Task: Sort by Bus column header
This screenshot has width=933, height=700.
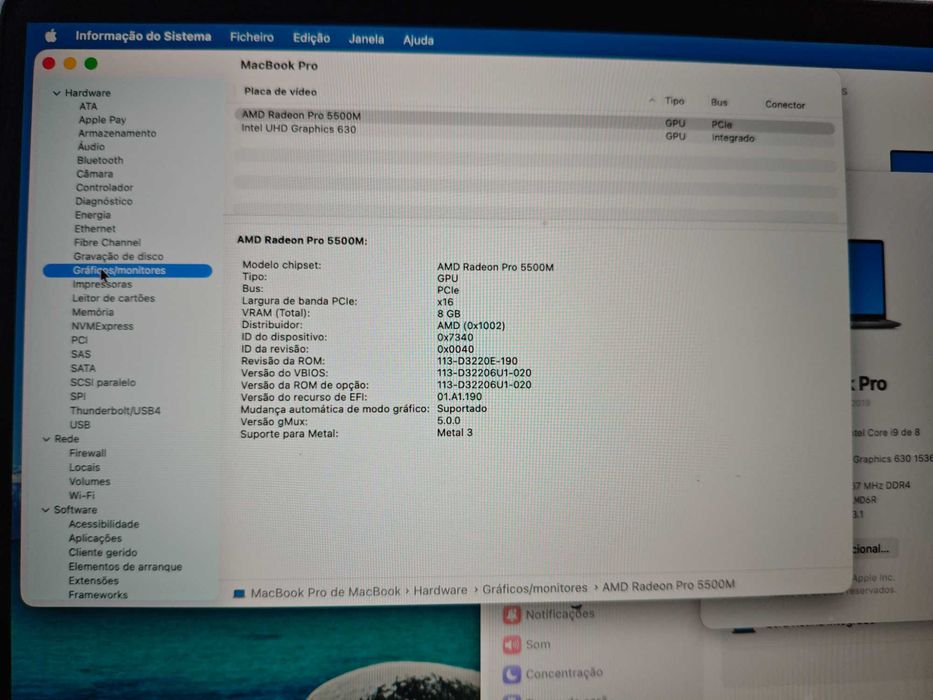Action: tap(719, 102)
